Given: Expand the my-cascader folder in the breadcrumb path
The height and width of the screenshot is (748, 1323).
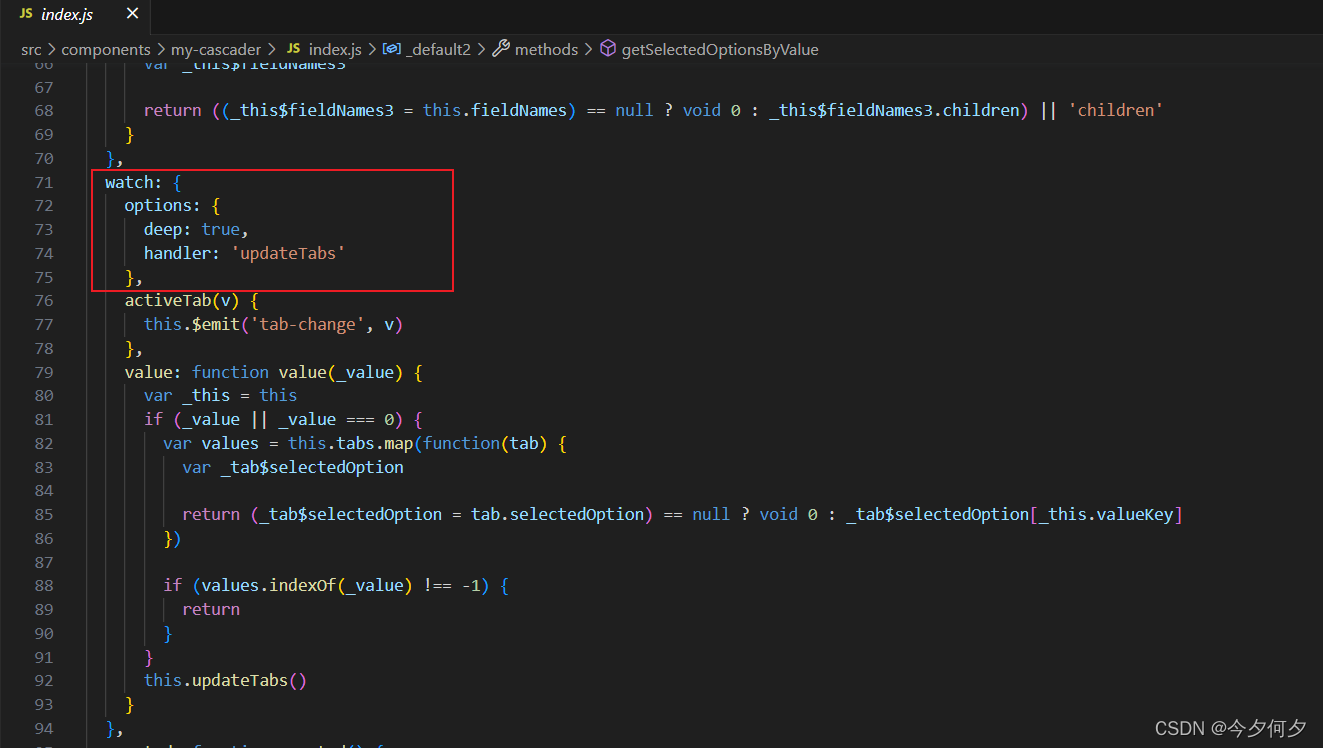Looking at the screenshot, I should click(x=216, y=49).
